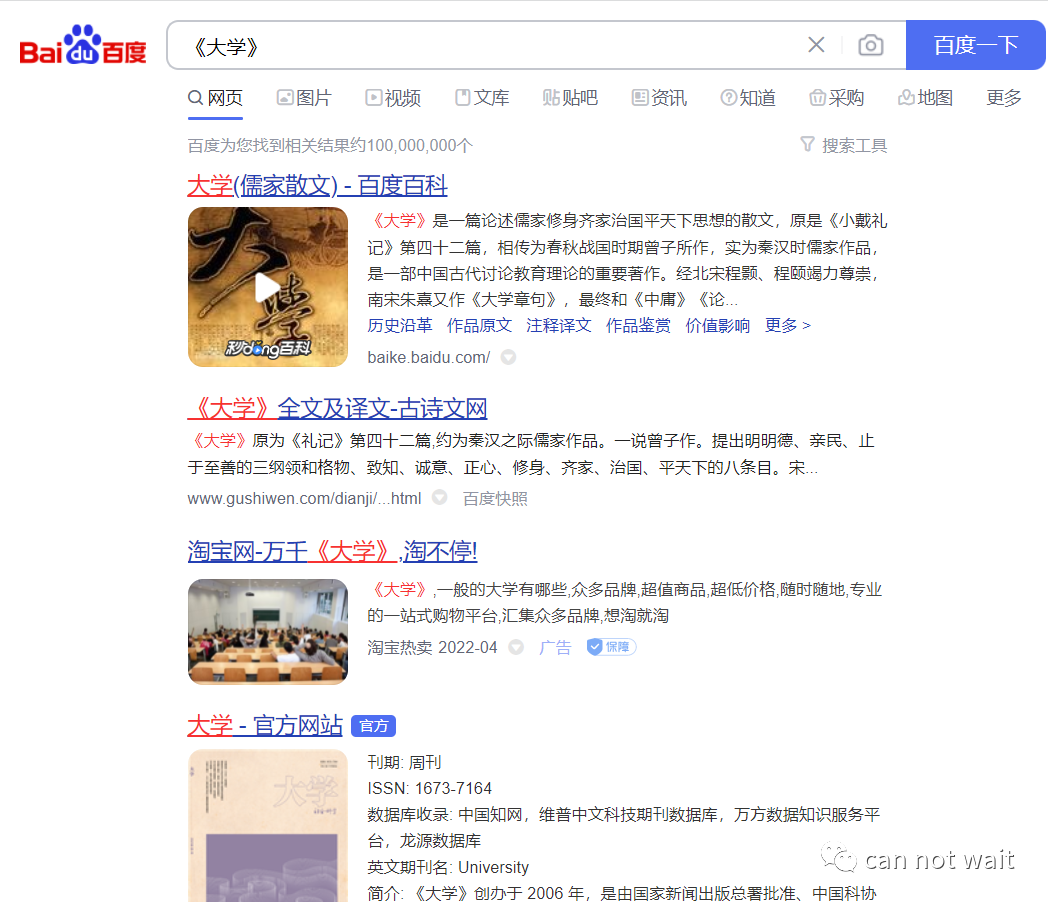
Task: Select the 网页 tab
Action: tap(215, 98)
